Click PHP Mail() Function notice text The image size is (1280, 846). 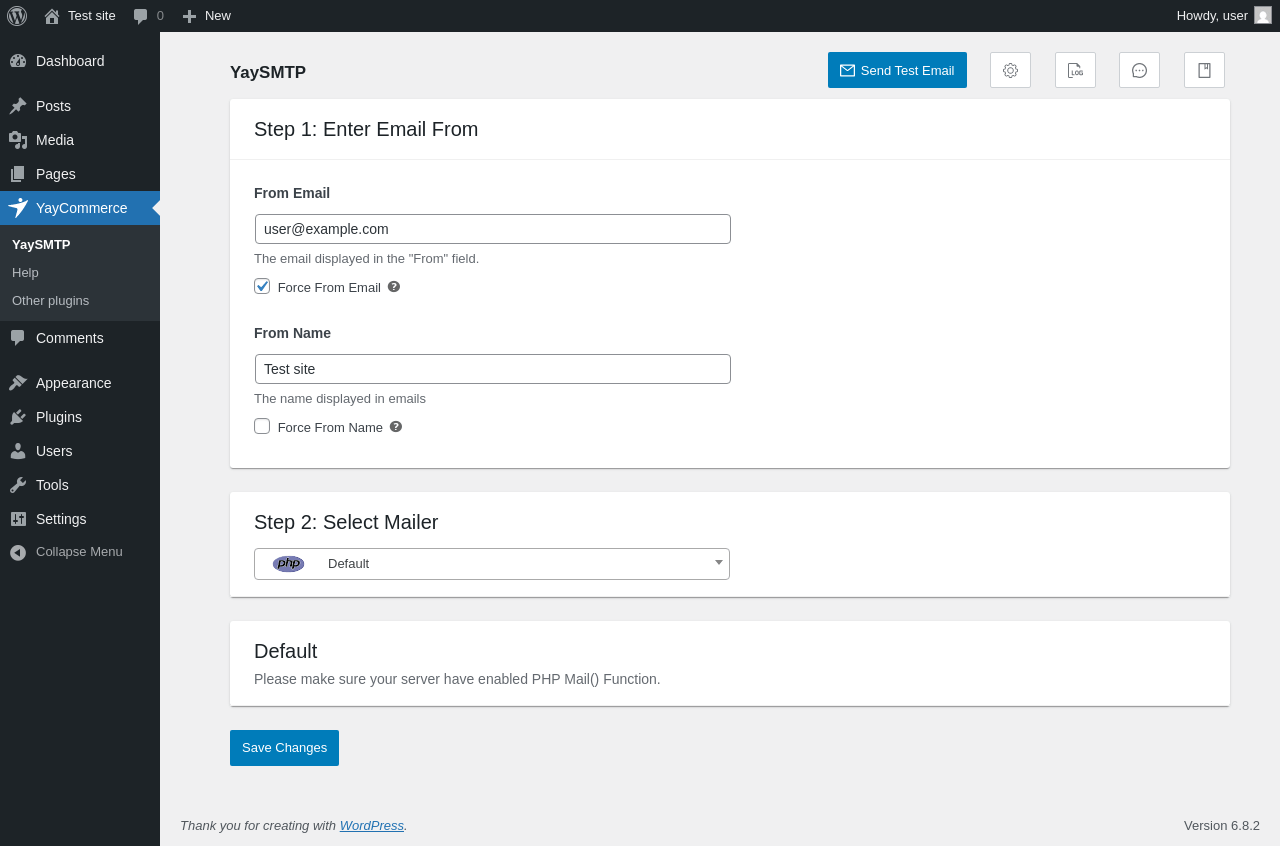(x=457, y=679)
